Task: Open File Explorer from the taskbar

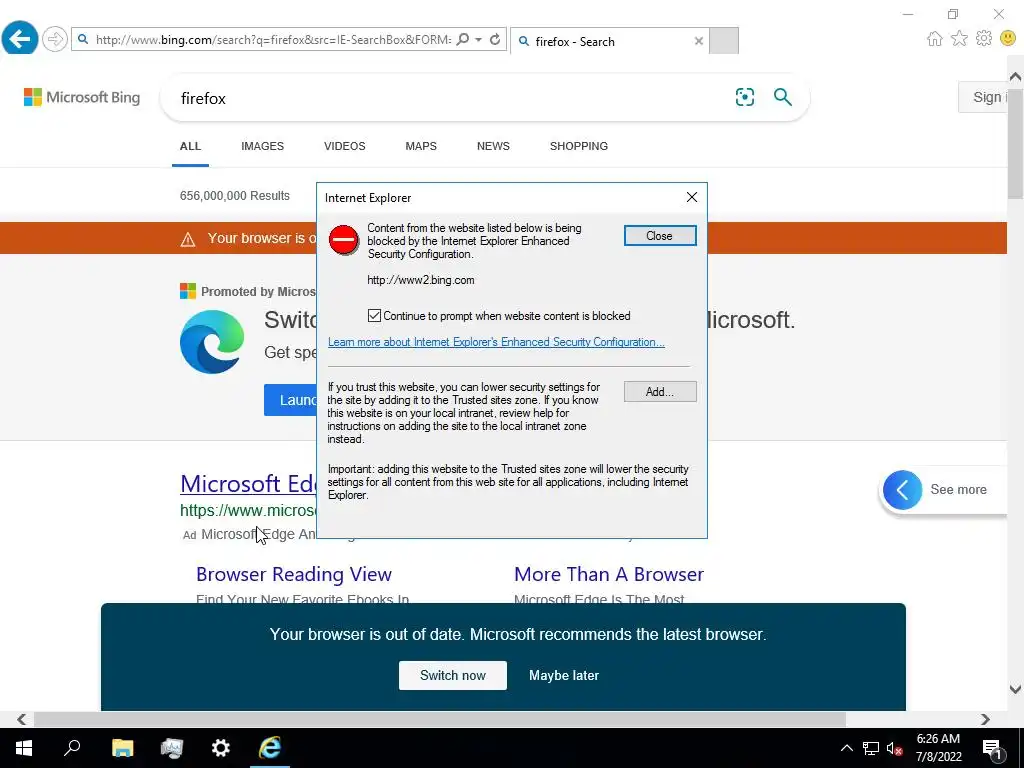Action: click(123, 748)
